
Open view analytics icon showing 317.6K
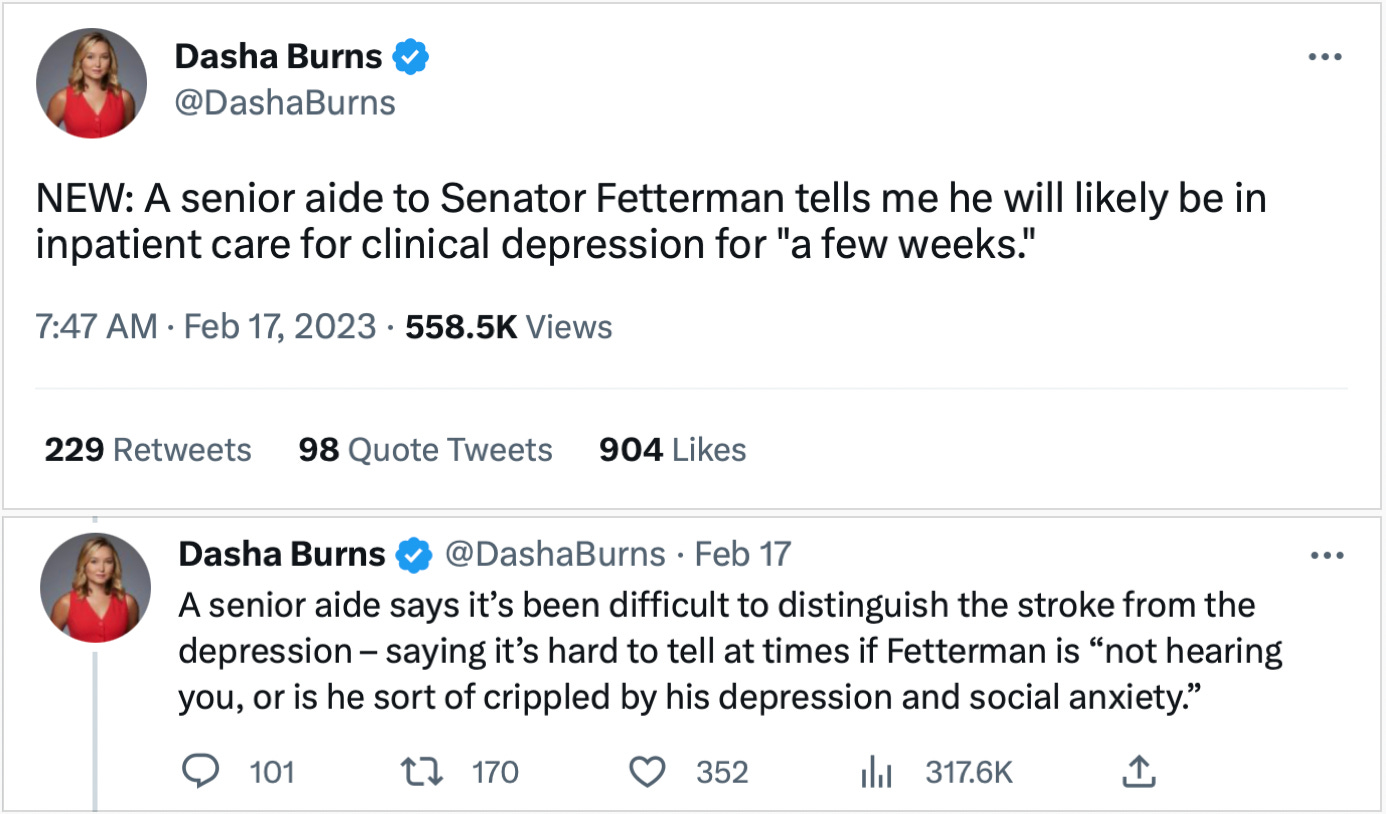click(x=876, y=772)
